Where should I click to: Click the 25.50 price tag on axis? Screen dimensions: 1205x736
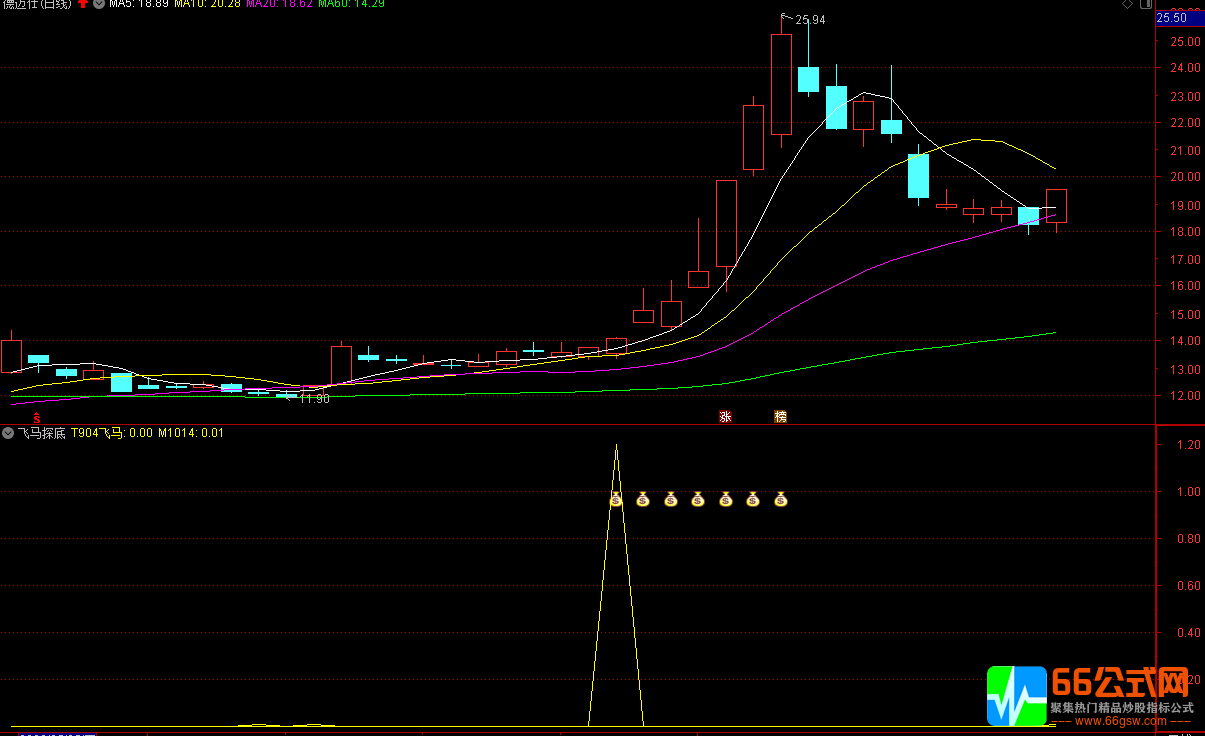point(1171,18)
